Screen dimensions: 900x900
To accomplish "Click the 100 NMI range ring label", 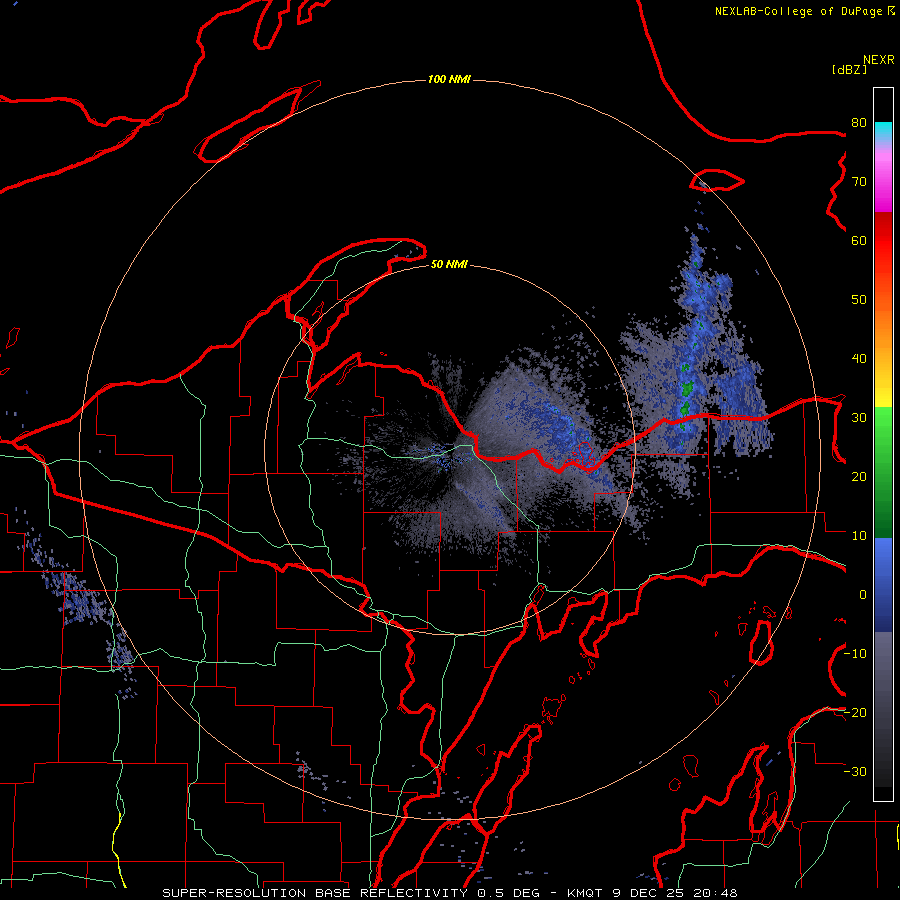I will pos(449,79).
